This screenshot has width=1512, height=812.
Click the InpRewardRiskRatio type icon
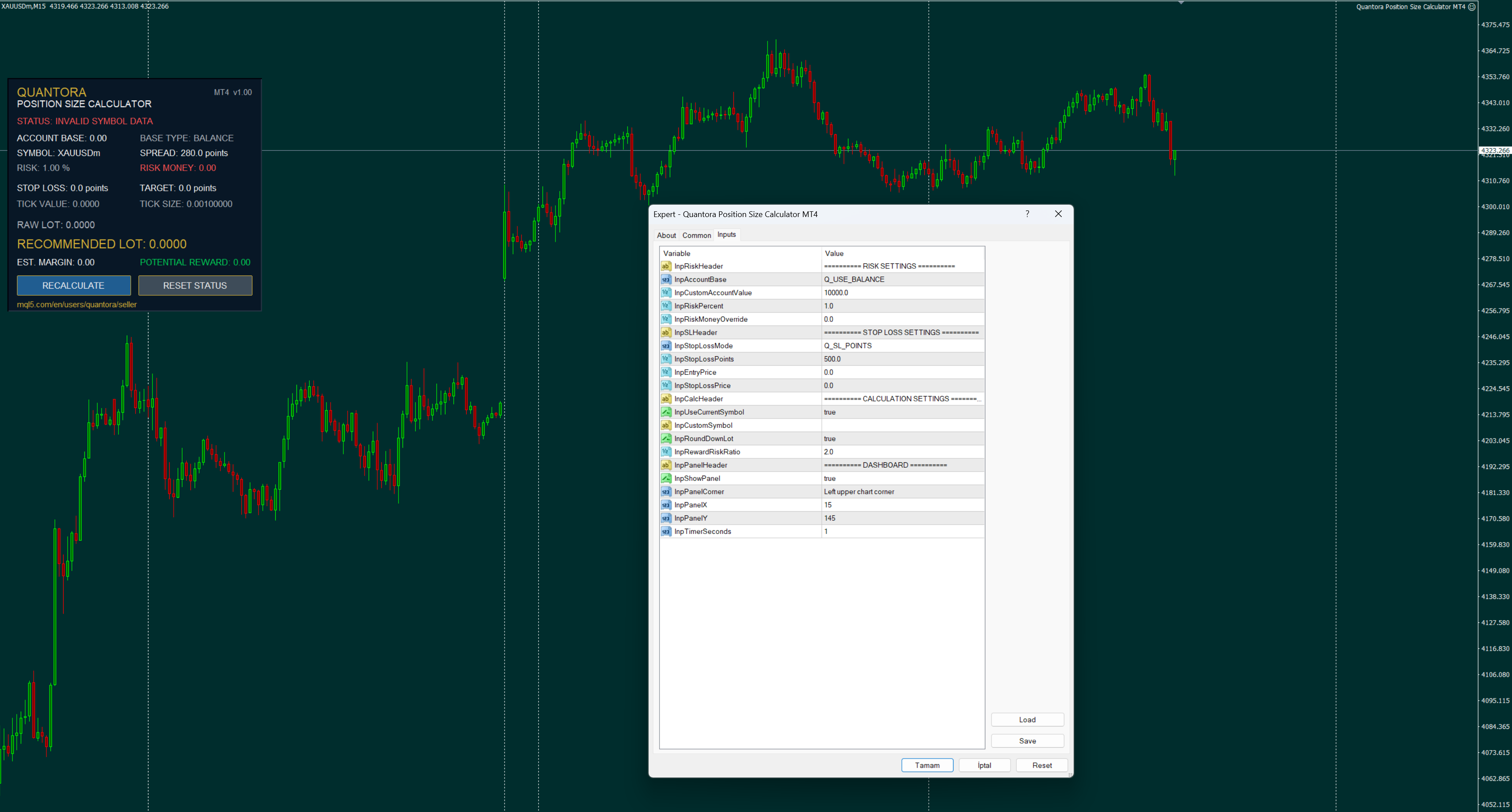[665, 451]
